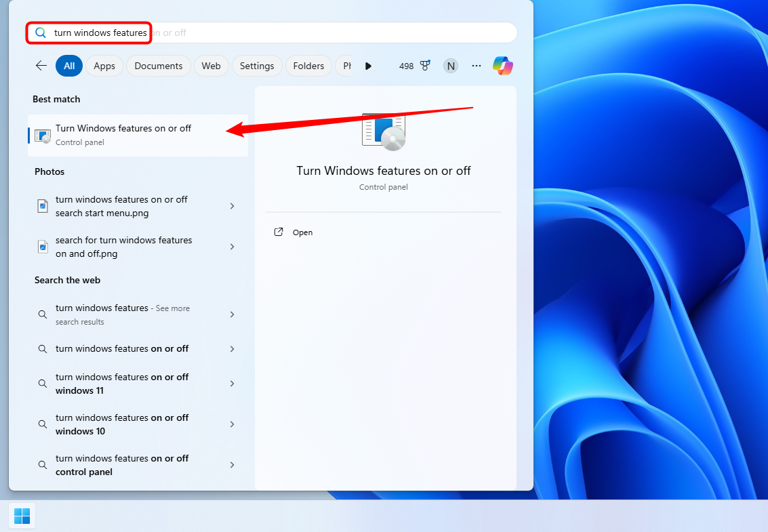Expand chevron for windows 10 suggestion
768x532 pixels.
tap(232, 424)
